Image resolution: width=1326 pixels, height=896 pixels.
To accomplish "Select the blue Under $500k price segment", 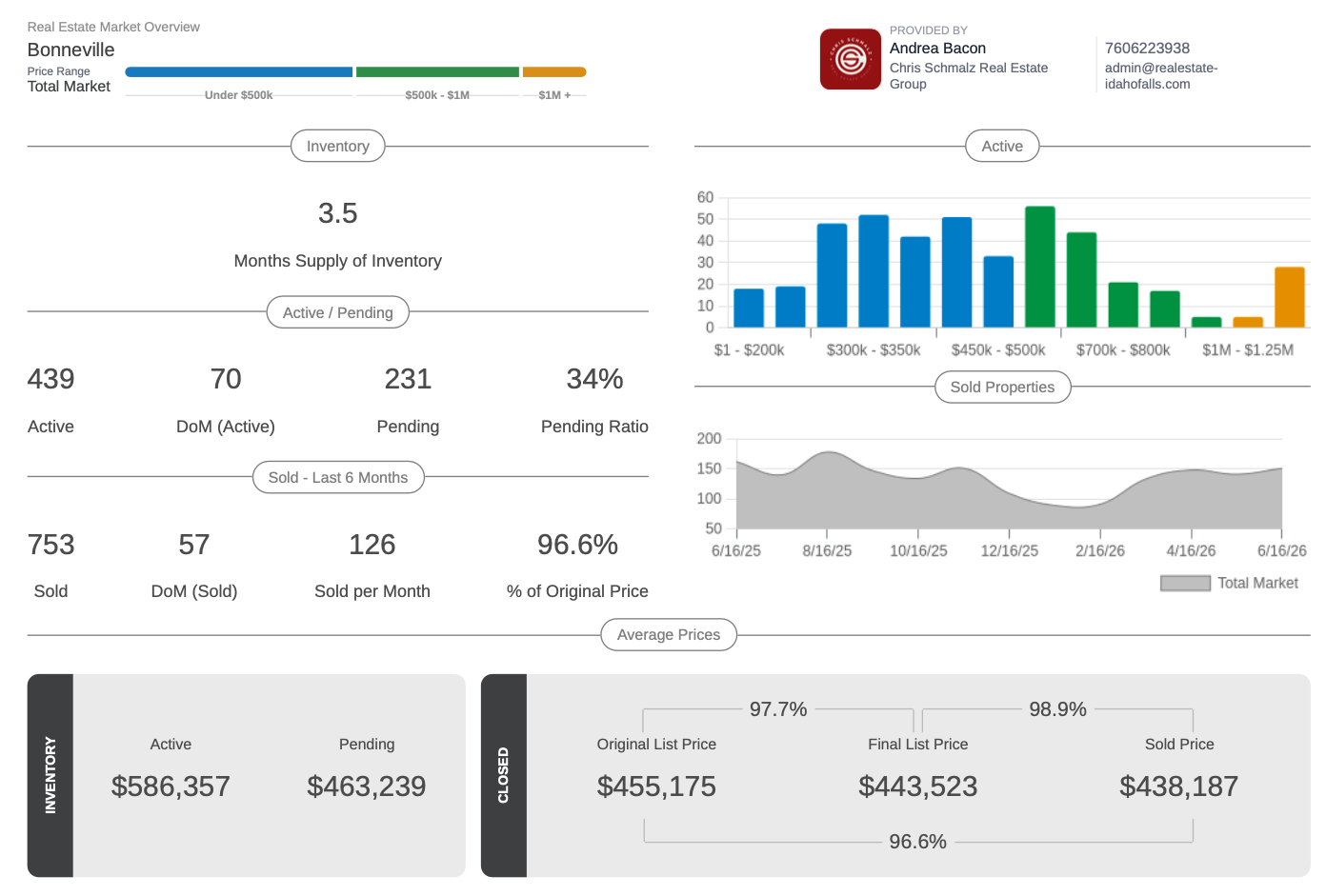I will [238, 72].
